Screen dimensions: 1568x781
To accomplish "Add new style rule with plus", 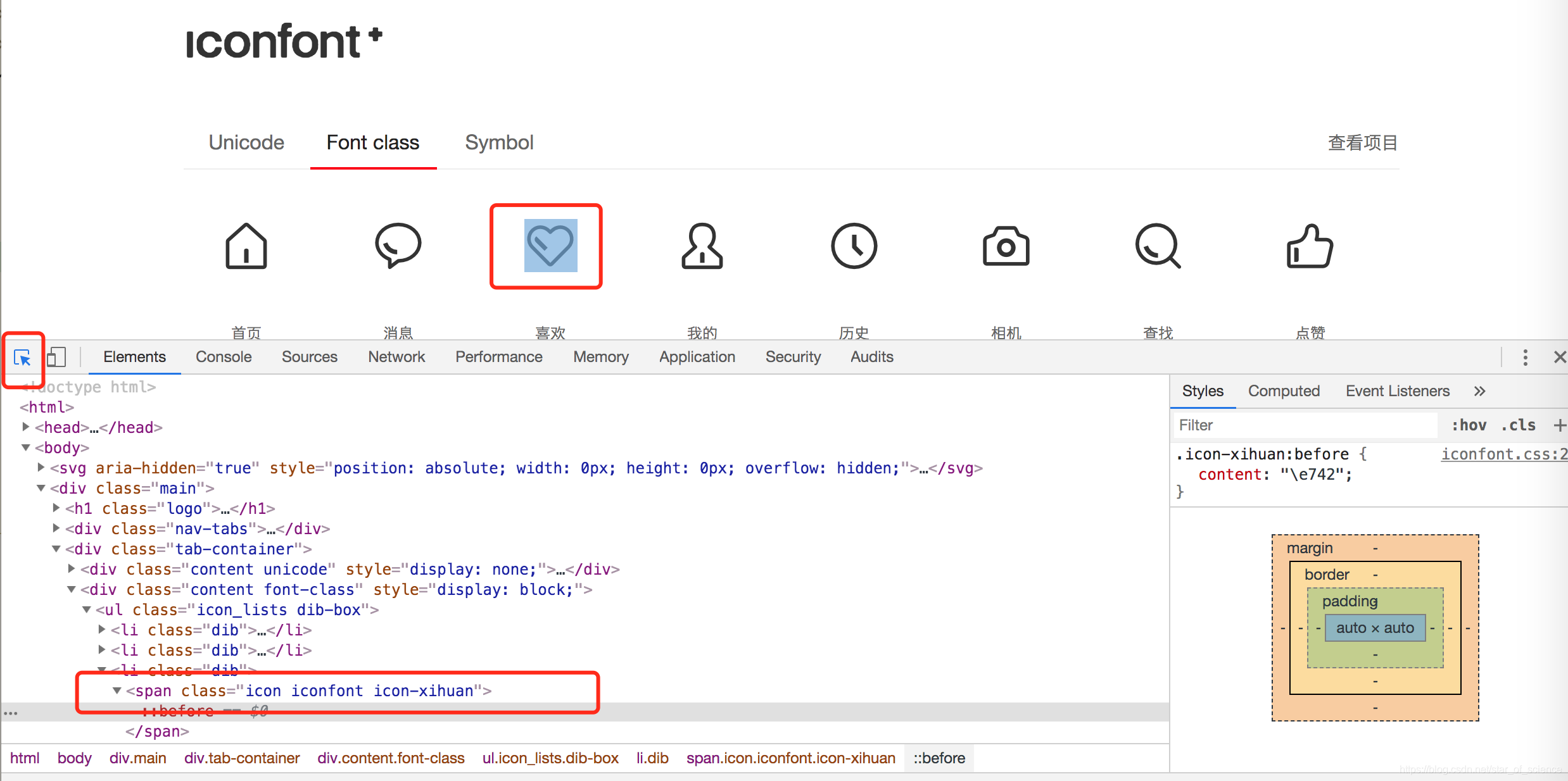I will 1560,425.
